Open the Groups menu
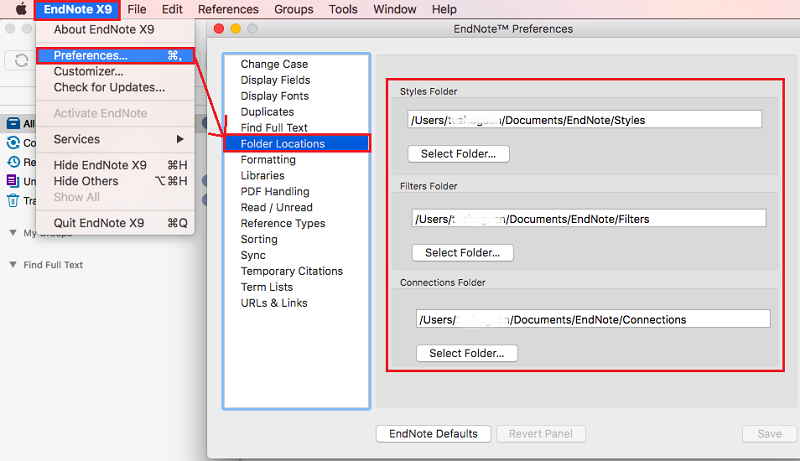This screenshot has height=461, width=800. (x=293, y=10)
